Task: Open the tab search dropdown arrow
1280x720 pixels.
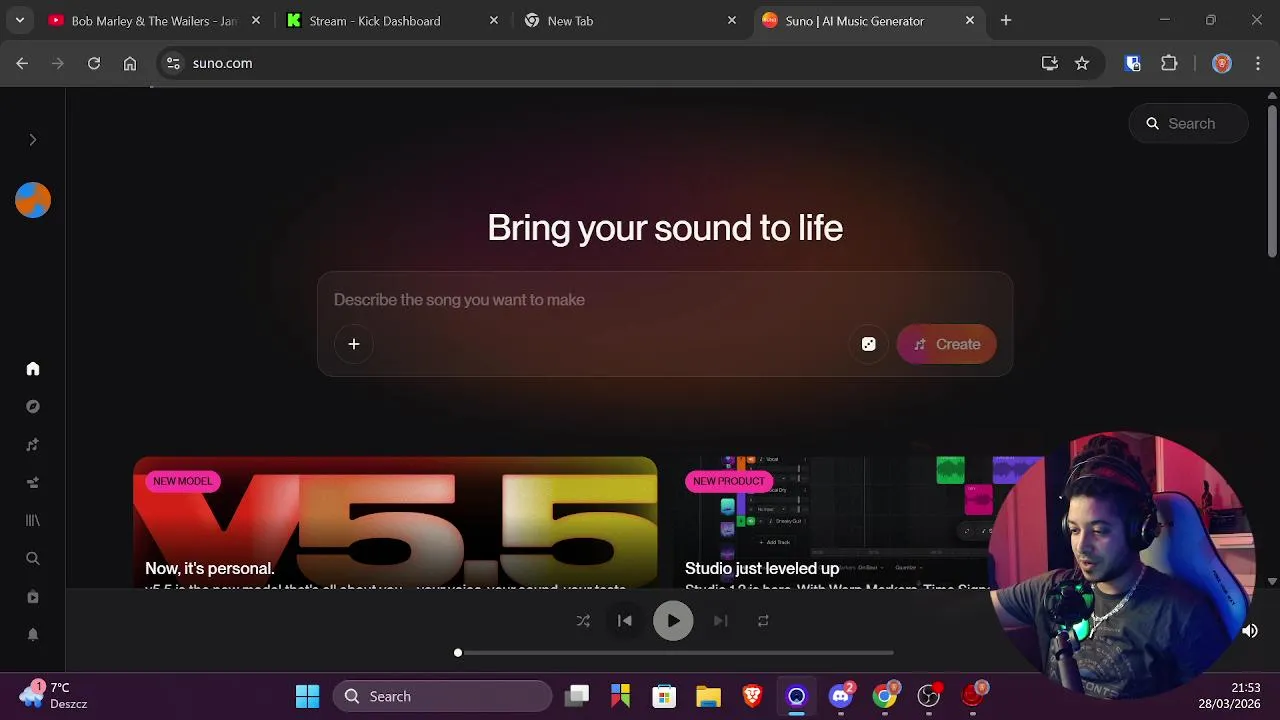Action: coord(19,20)
